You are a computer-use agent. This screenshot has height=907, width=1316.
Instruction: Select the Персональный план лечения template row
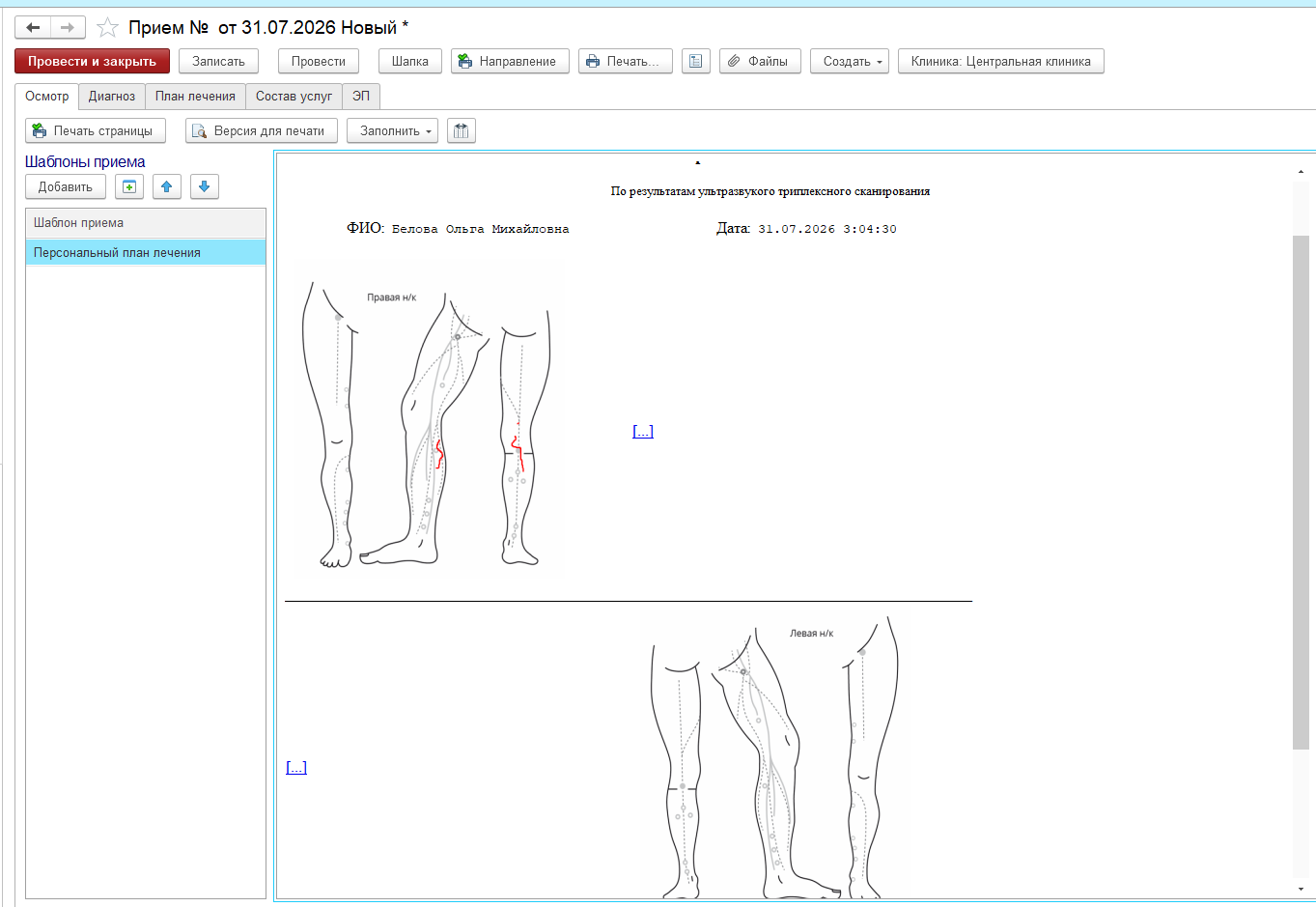pos(146,252)
